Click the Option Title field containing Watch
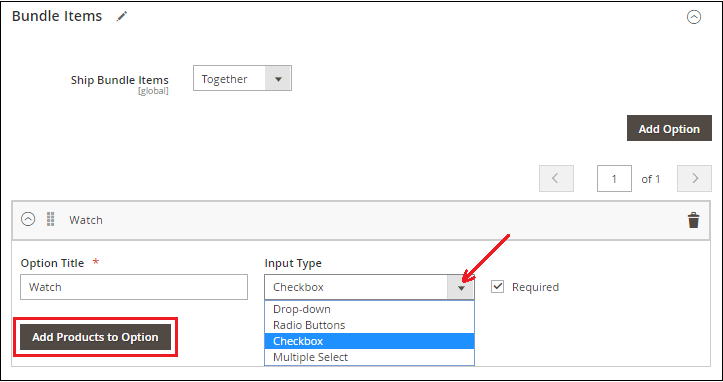 134,287
